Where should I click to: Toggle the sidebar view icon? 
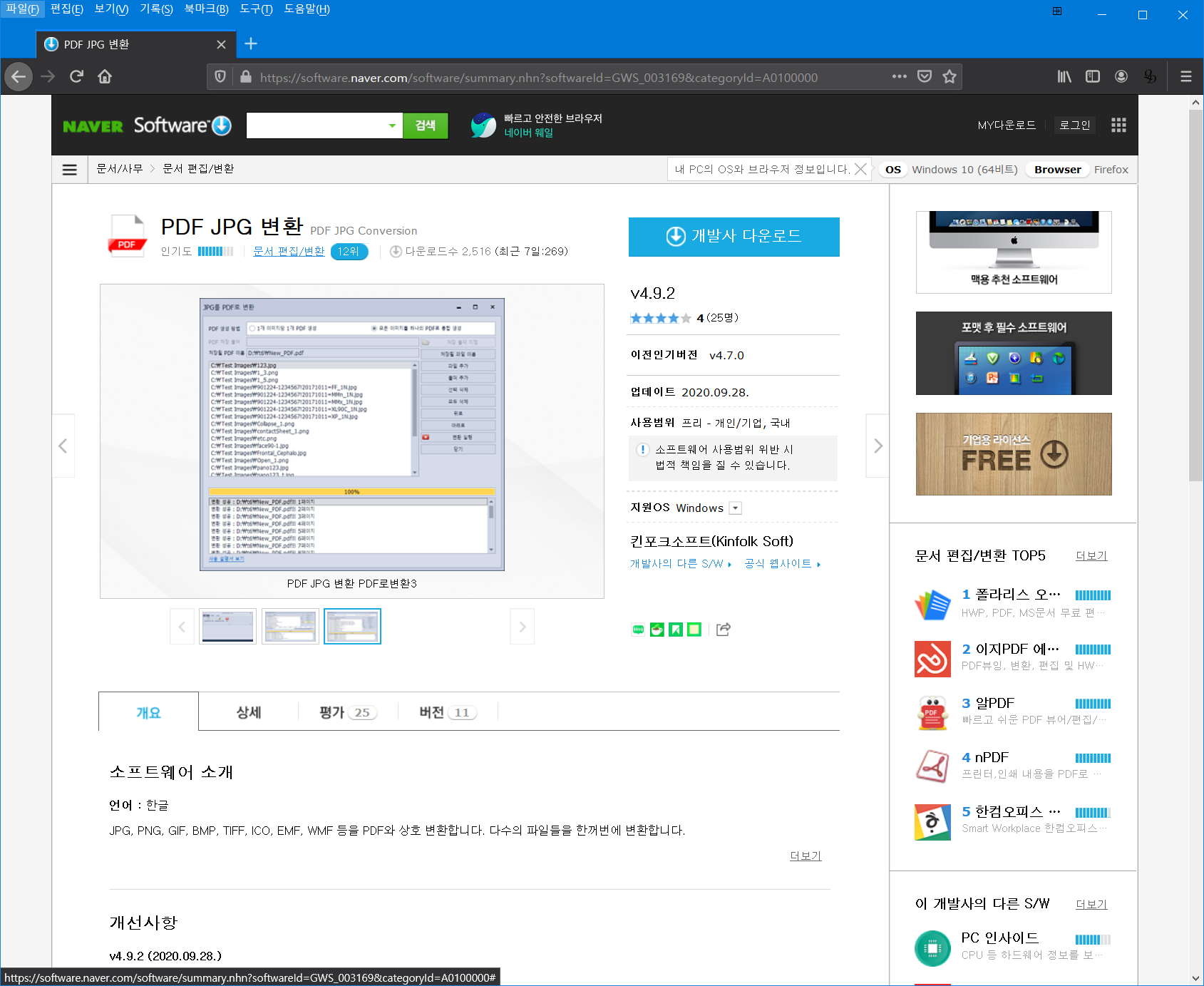(1093, 76)
